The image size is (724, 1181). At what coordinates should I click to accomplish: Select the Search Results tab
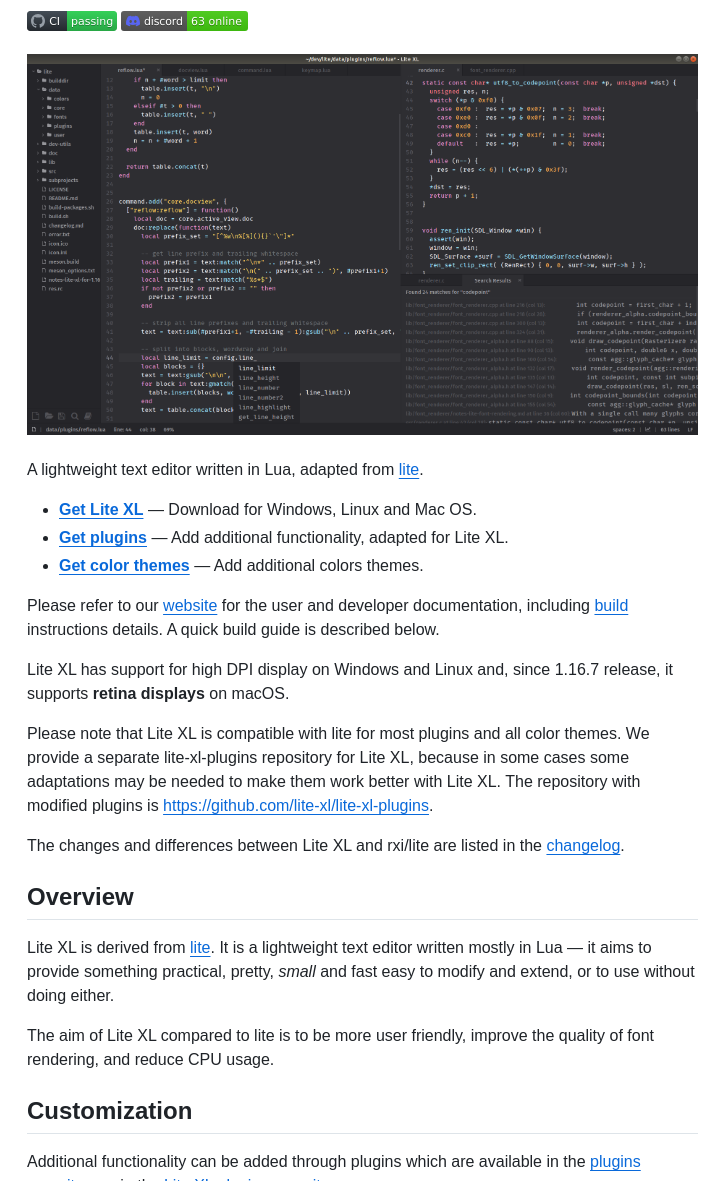(x=492, y=281)
